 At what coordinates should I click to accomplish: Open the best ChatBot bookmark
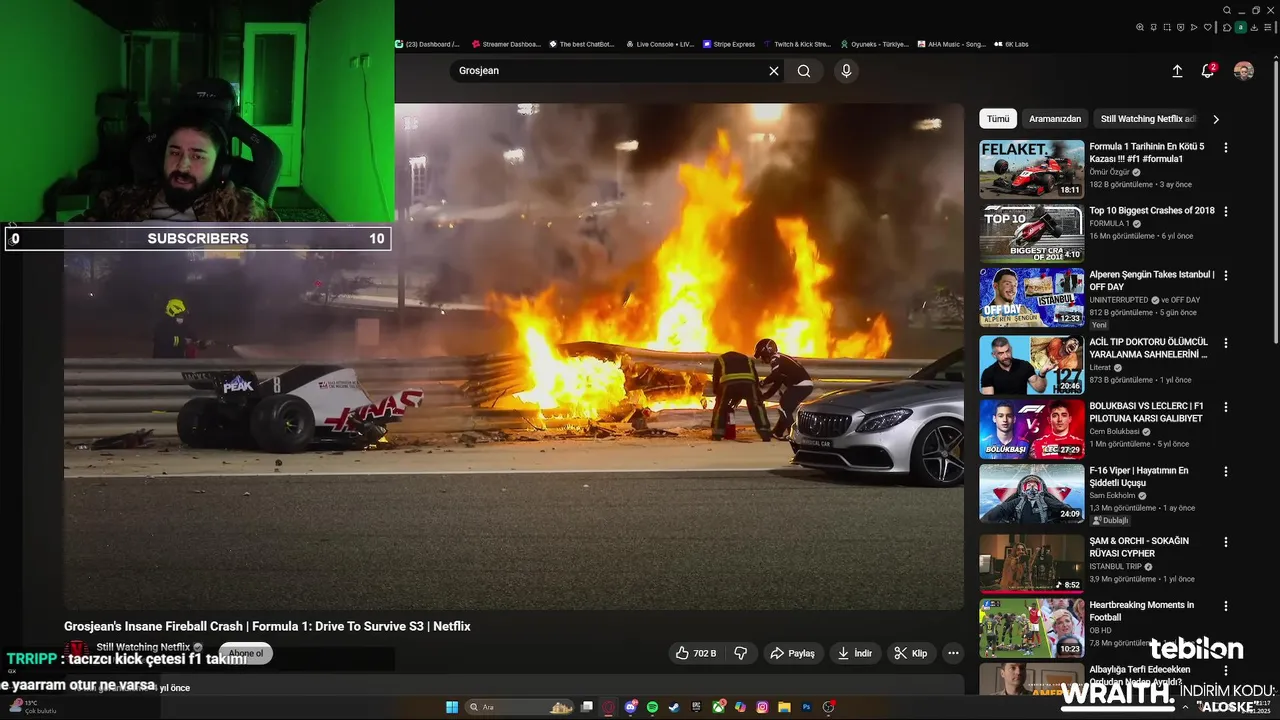coord(581,44)
